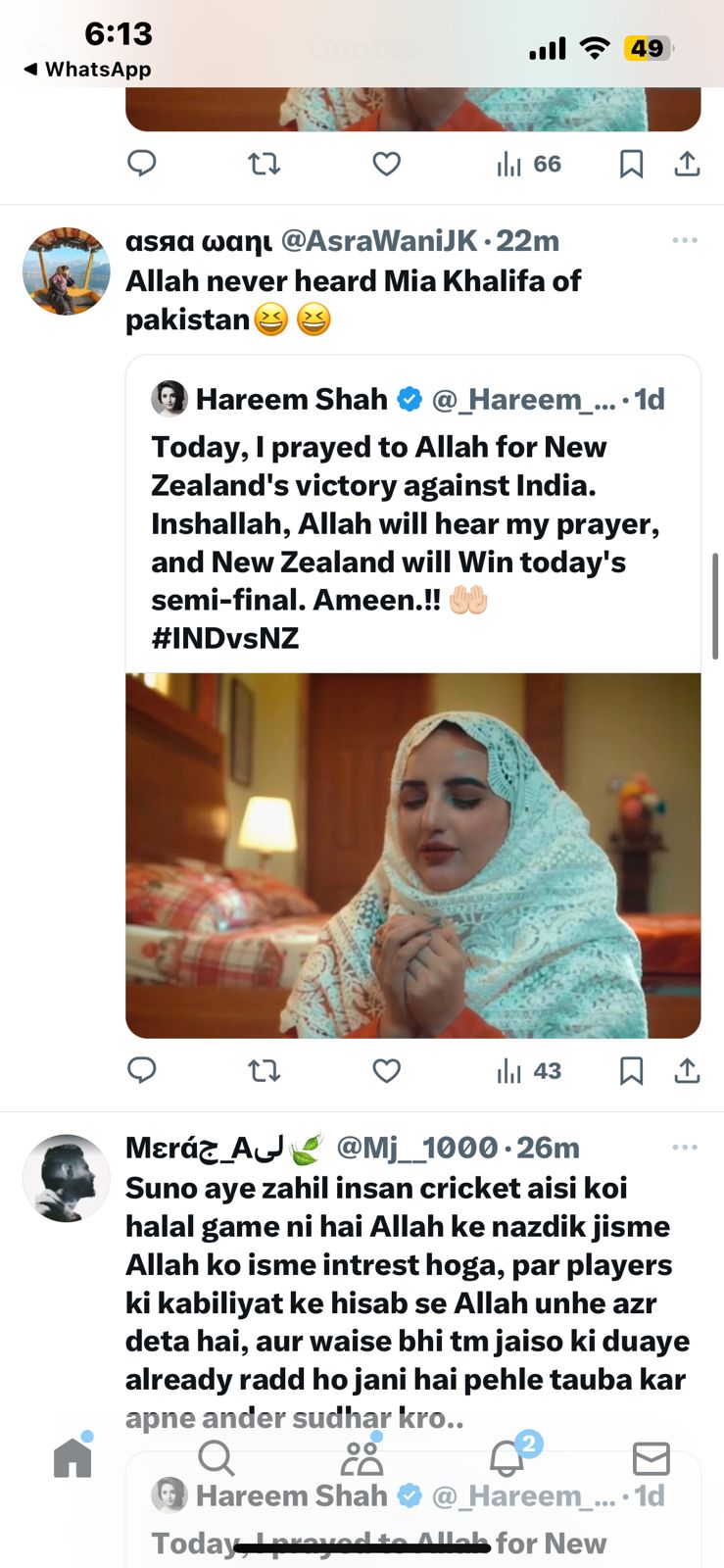Like AsraWaniJK's quote tweet

[387, 1070]
